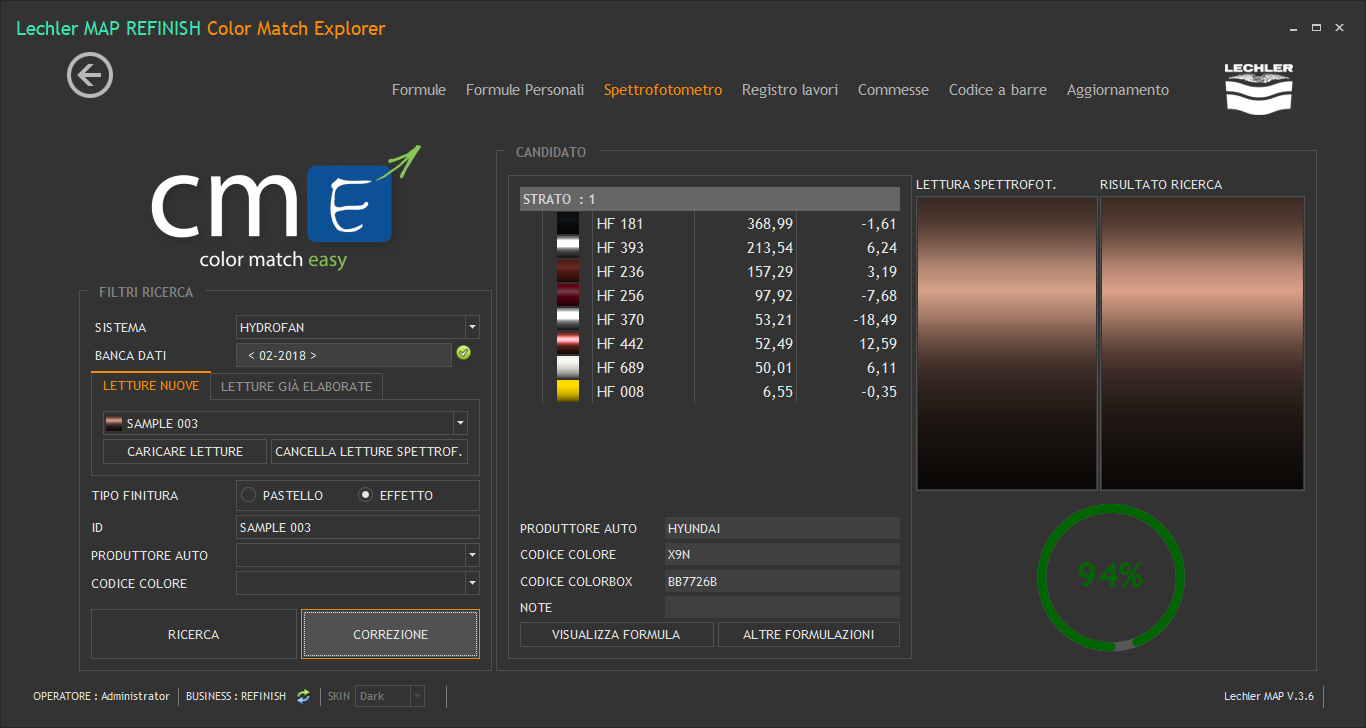The width and height of the screenshot is (1366, 728).
Task: Click the 94% match circle indicator
Action: (1111, 577)
